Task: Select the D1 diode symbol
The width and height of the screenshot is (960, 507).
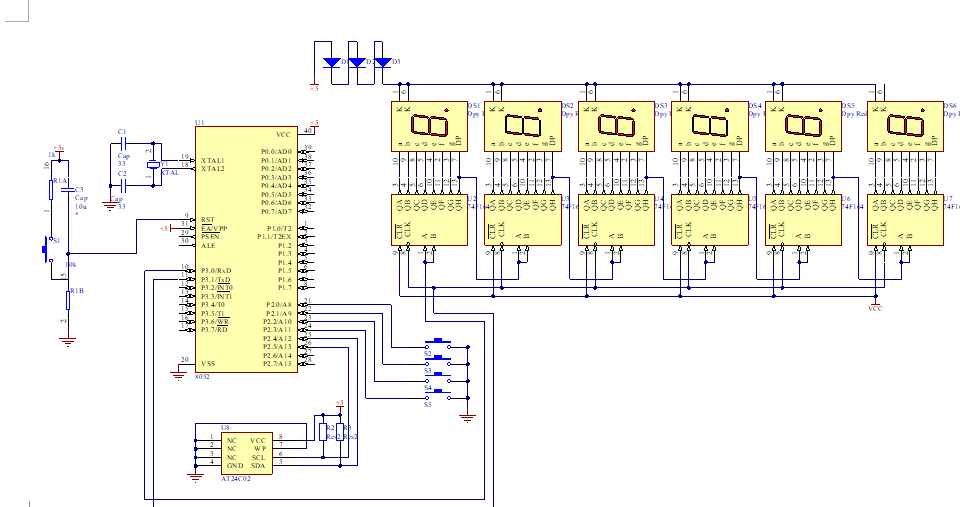Action: coord(331,62)
